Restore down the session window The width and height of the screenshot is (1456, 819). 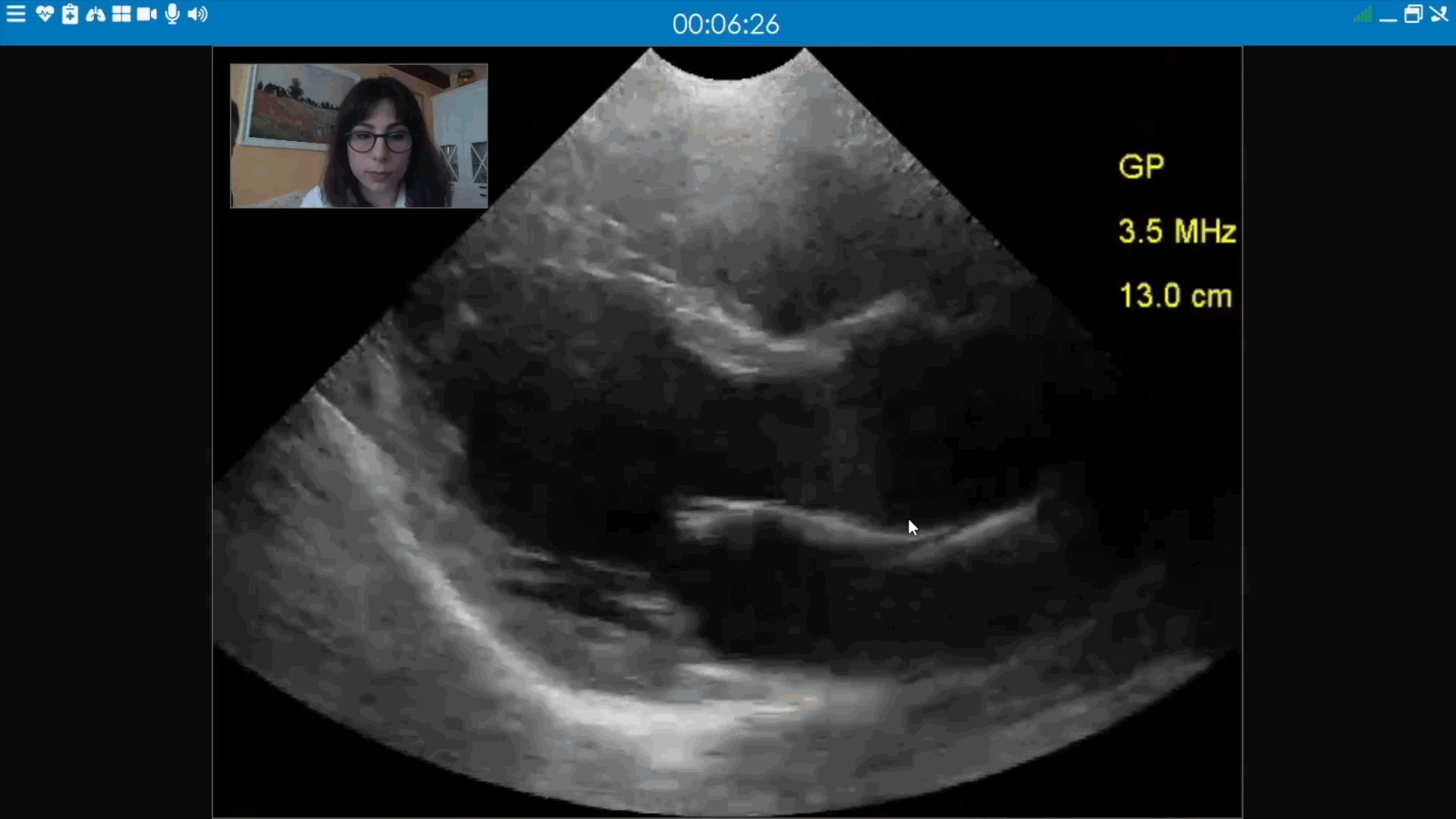[1414, 14]
